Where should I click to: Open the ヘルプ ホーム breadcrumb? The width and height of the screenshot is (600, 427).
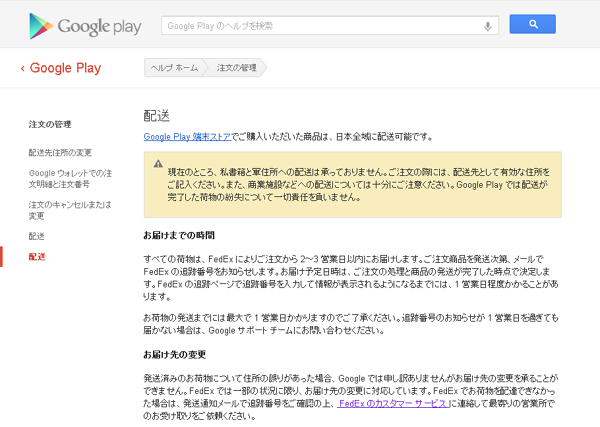(x=174, y=68)
